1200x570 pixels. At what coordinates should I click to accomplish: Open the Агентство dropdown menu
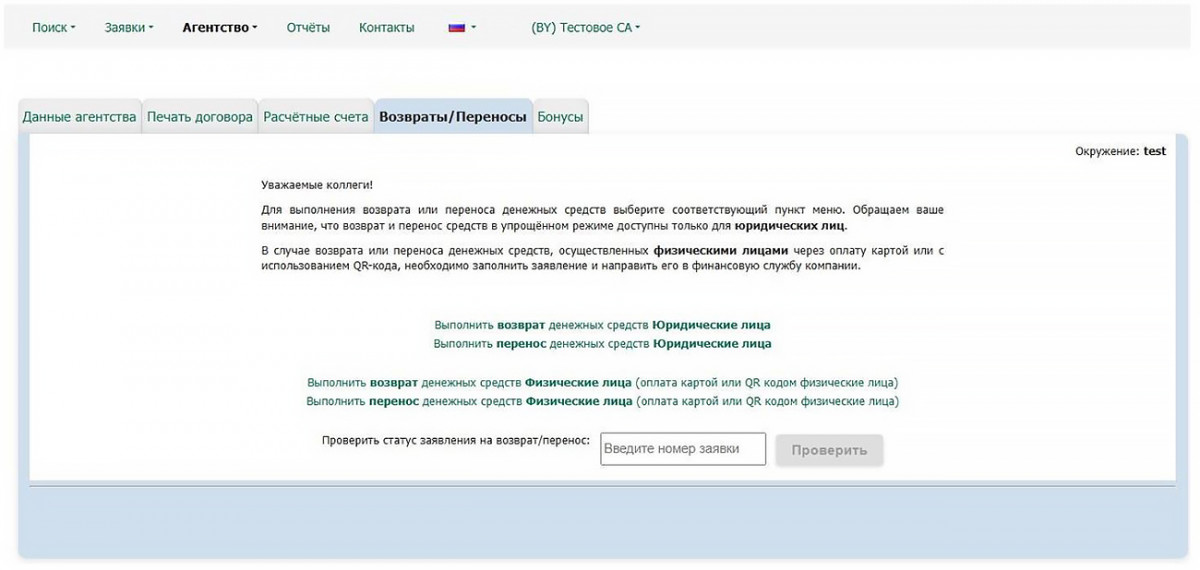(x=219, y=28)
